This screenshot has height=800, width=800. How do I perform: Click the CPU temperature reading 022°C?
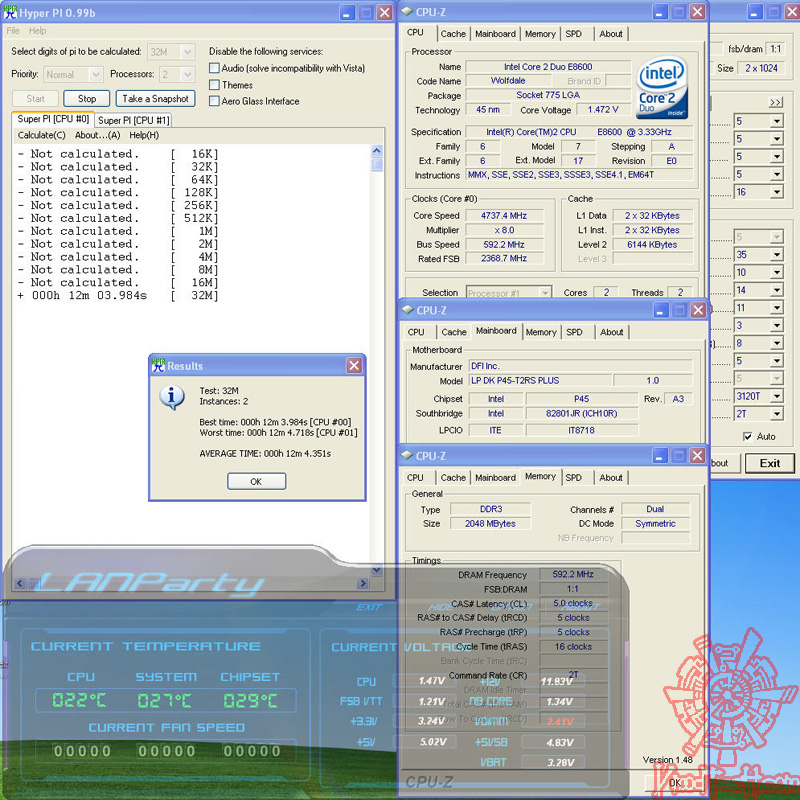(x=79, y=700)
